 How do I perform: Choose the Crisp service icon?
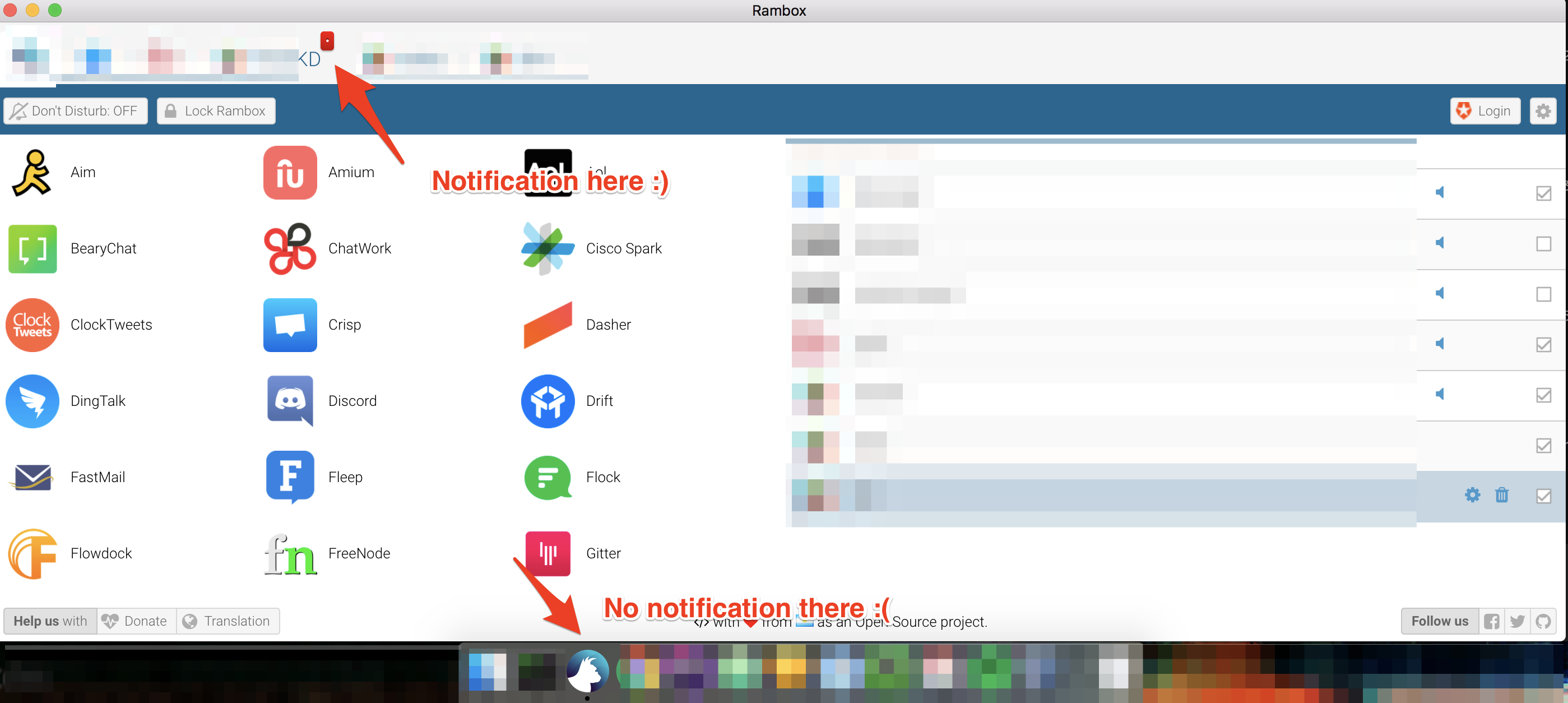tap(290, 325)
